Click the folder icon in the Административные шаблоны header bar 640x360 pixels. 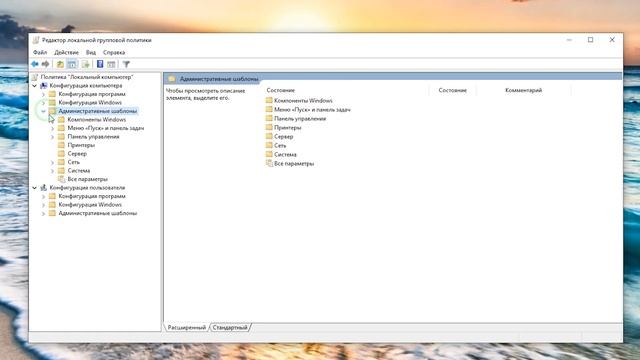coord(172,78)
